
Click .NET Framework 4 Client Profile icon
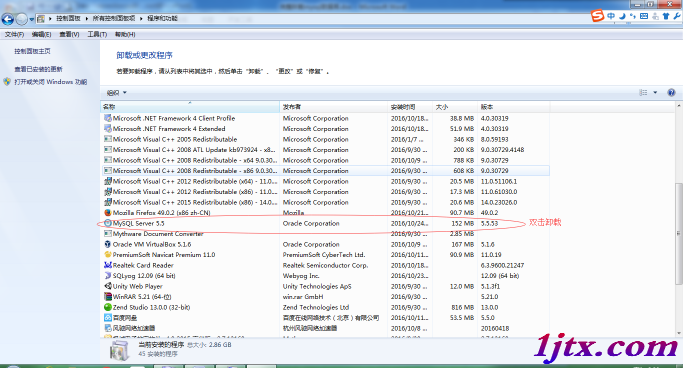pyautogui.click(x=108, y=118)
